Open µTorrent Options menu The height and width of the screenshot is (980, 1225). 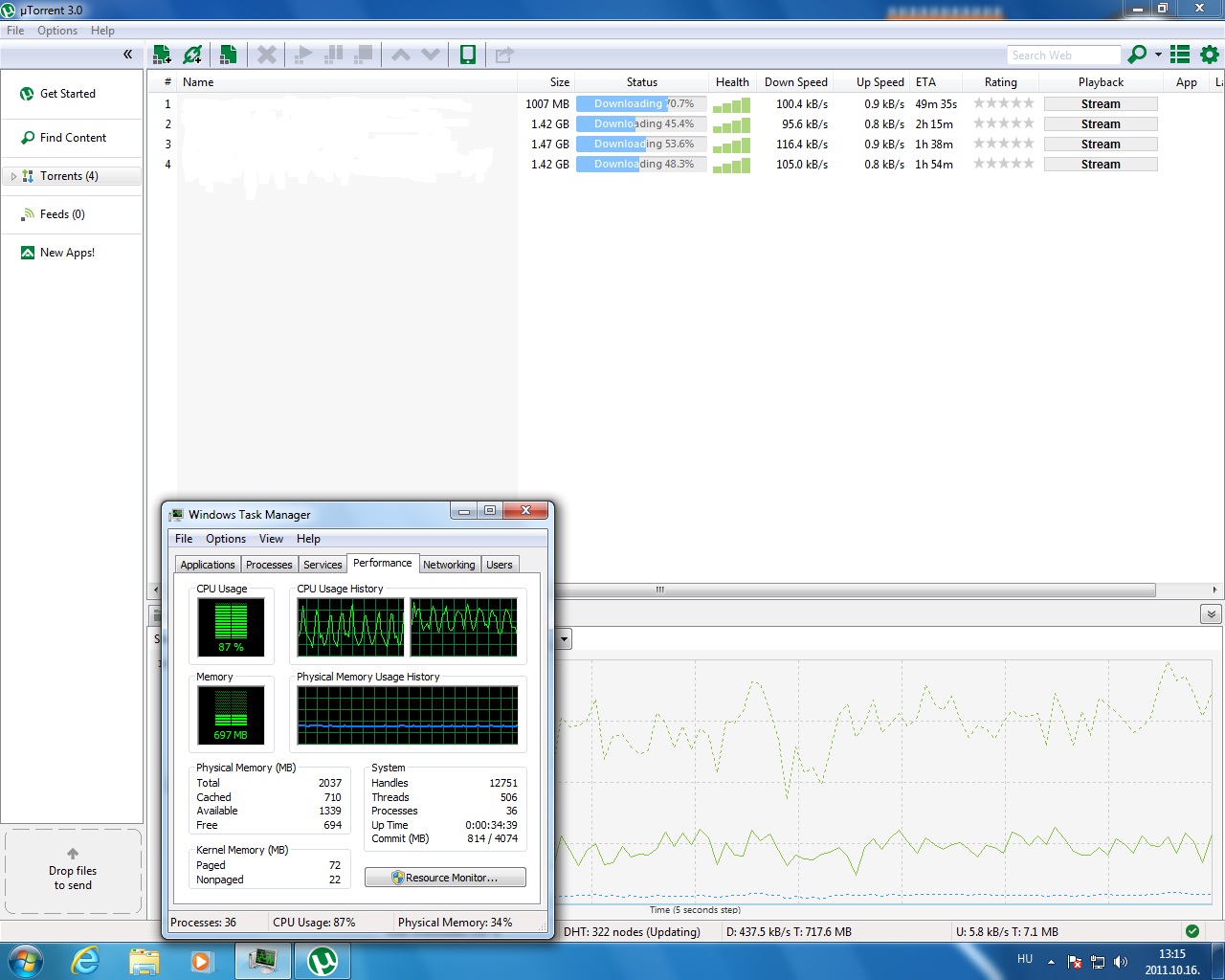57,31
